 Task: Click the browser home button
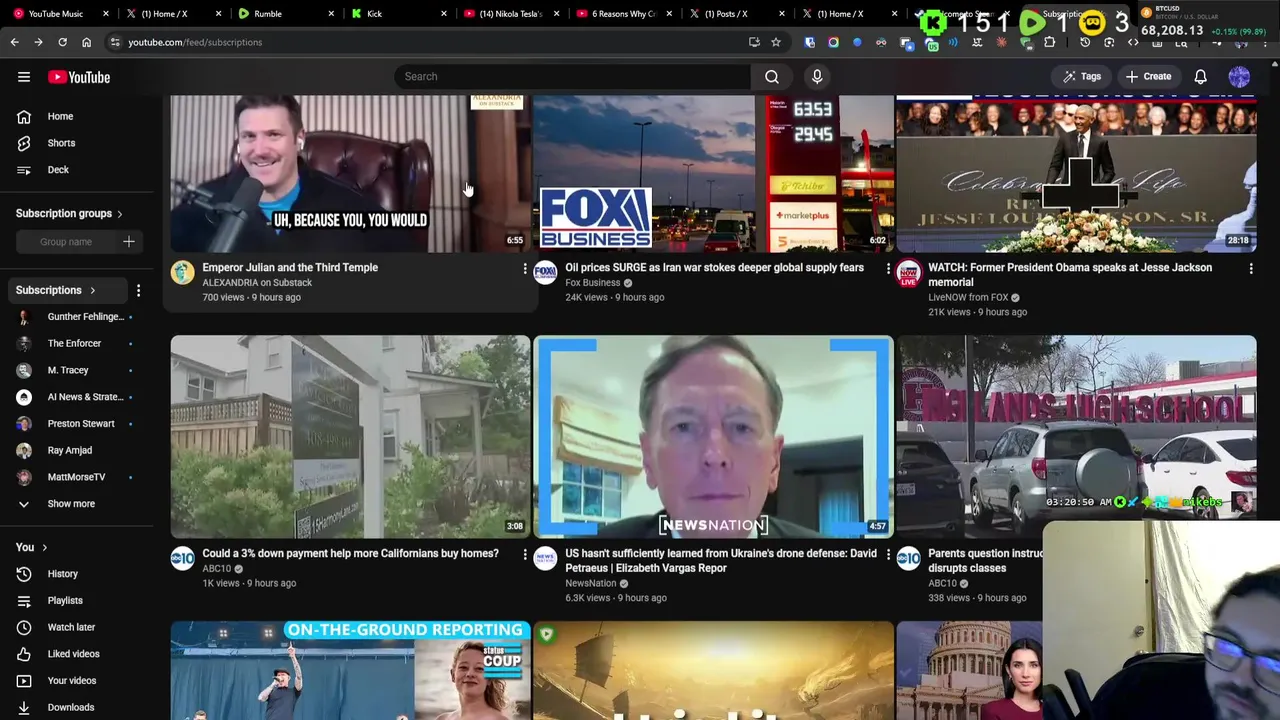(x=86, y=42)
